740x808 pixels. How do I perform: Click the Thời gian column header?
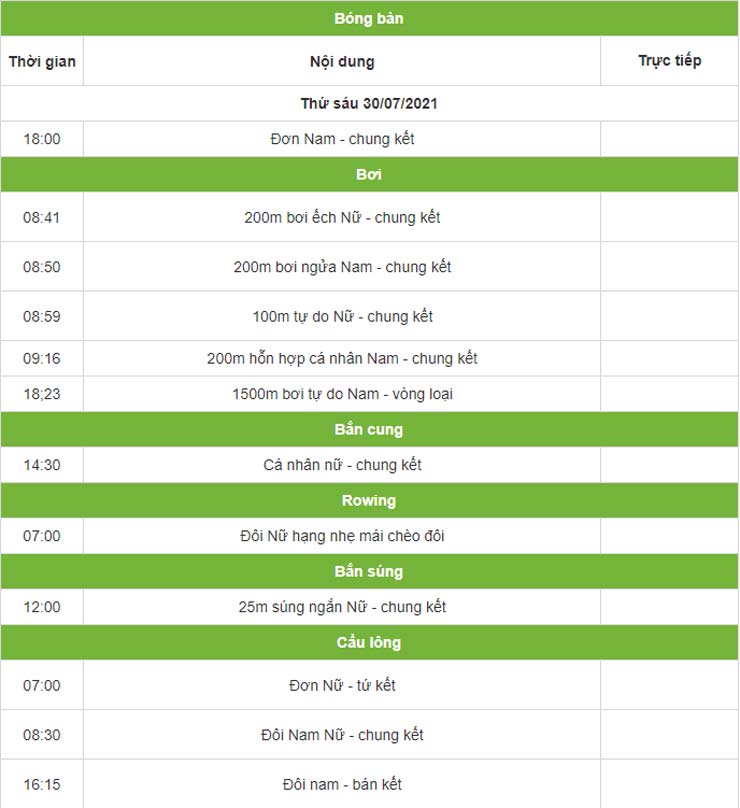(42, 61)
